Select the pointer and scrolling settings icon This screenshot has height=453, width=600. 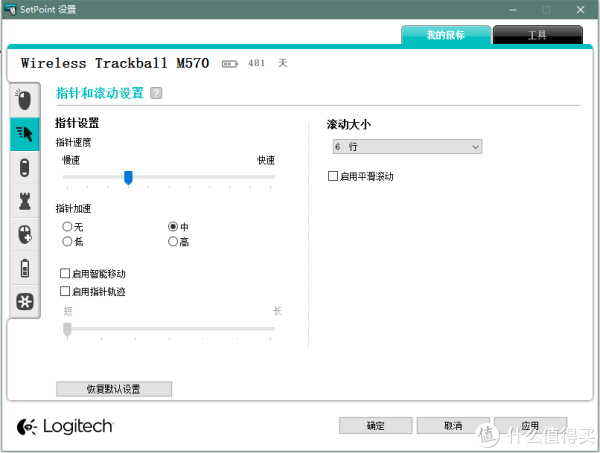pos(24,133)
